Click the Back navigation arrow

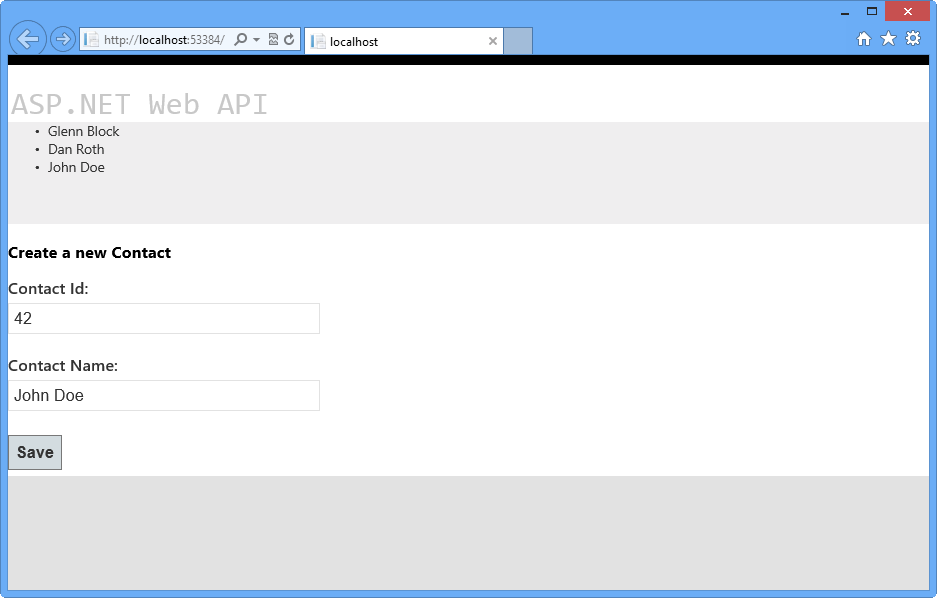pyautogui.click(x=27, y=38)
